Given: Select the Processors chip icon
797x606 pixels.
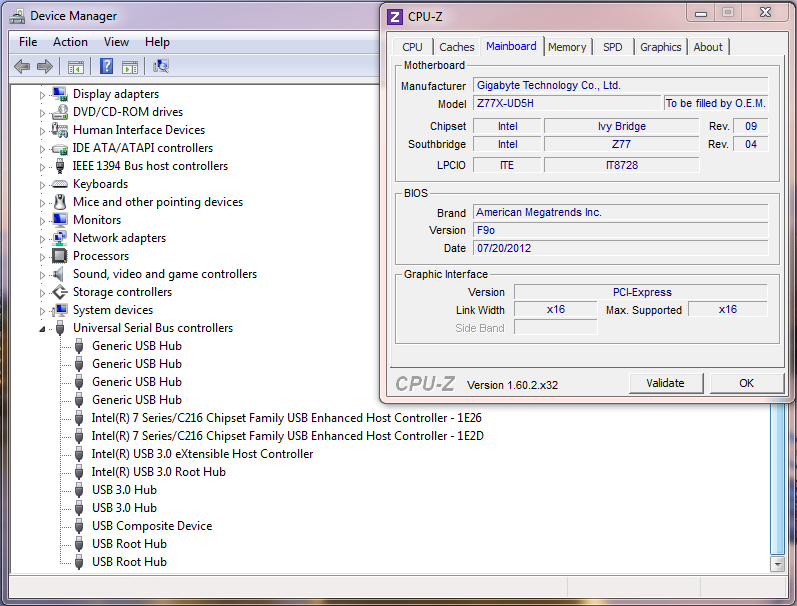Looking at the screenshot, I should click(60, 256).
